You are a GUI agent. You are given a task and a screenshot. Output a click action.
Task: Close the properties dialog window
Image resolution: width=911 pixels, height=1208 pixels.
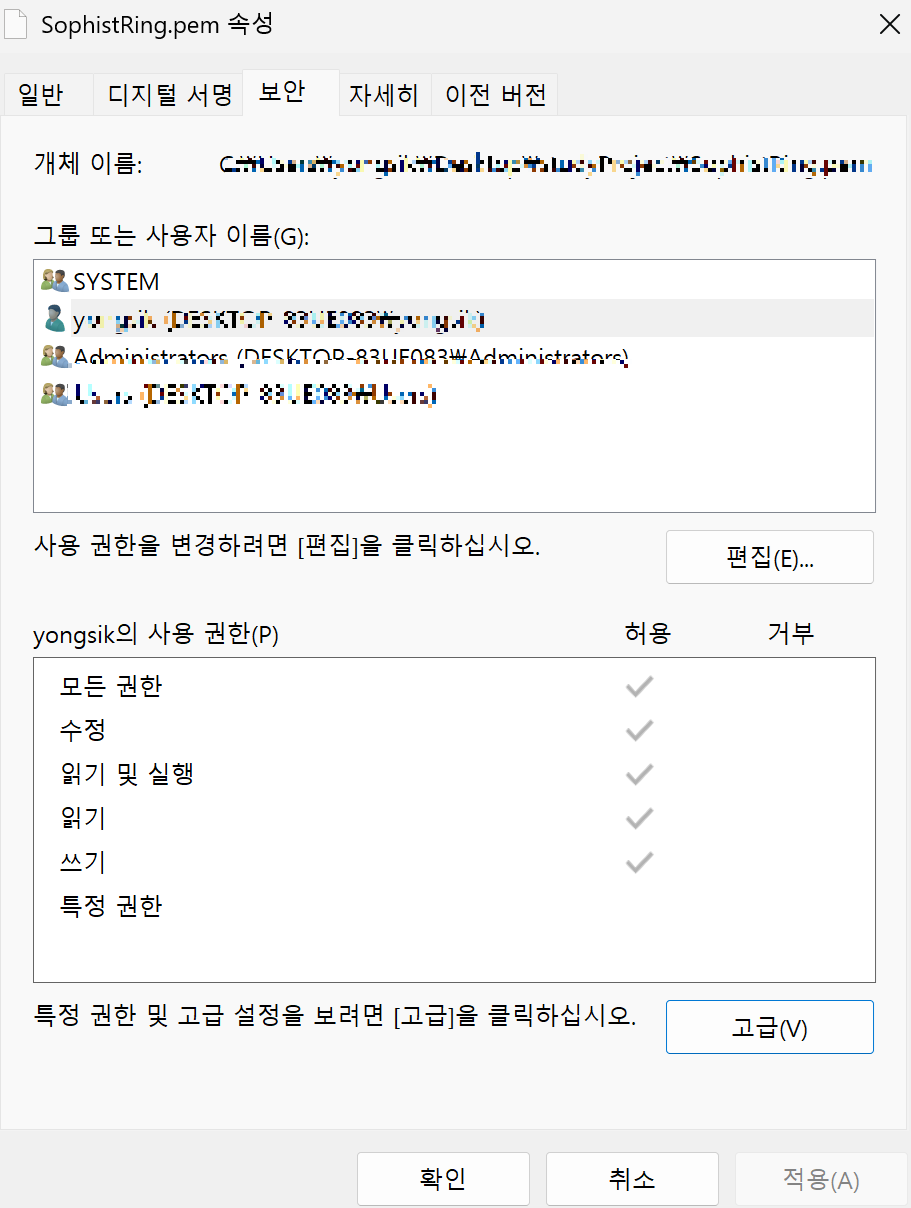tap(888, 25)
